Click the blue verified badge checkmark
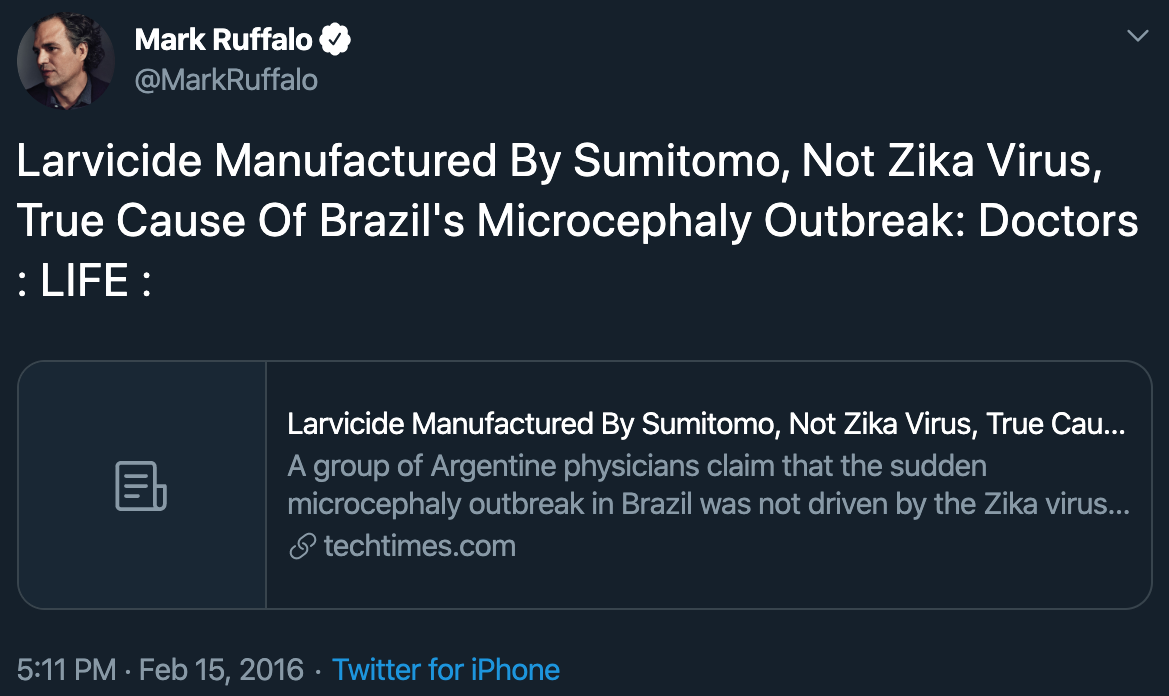Viewport: 1169px width, 696px height. [x=335, y=40]
